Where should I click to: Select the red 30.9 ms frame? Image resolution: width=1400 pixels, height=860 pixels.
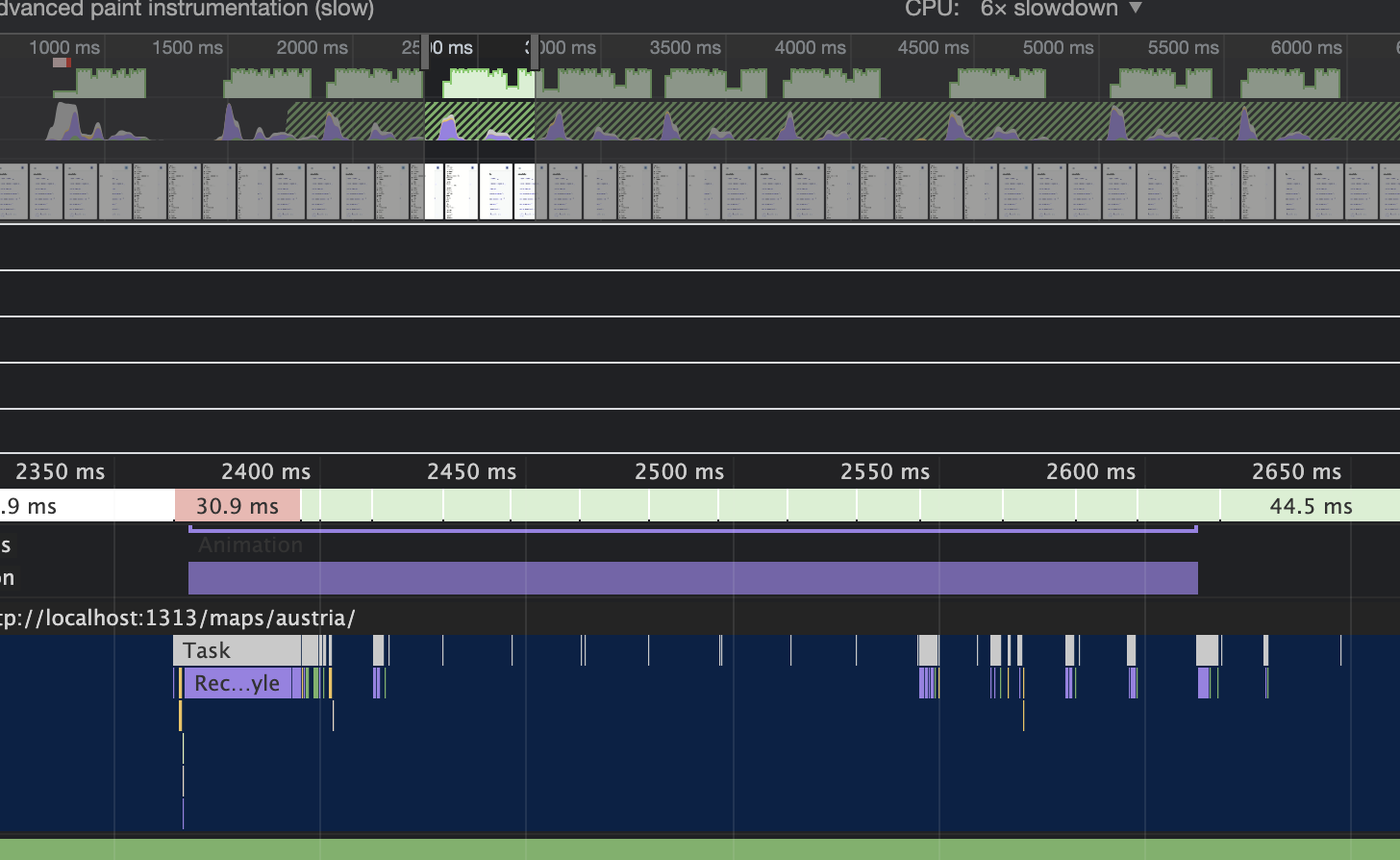pos(237,506)
